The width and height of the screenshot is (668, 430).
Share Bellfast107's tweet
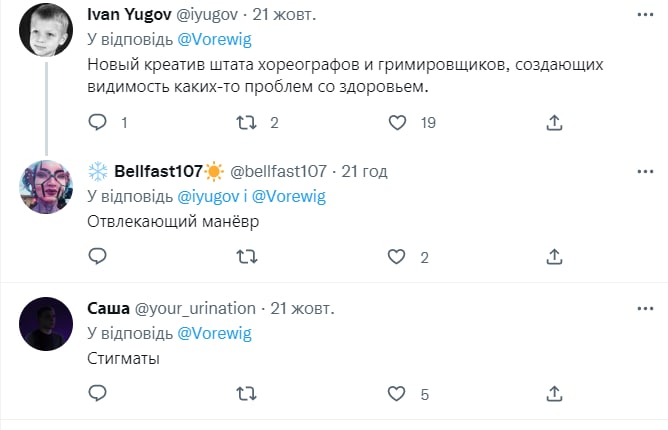tap(554, 257)
